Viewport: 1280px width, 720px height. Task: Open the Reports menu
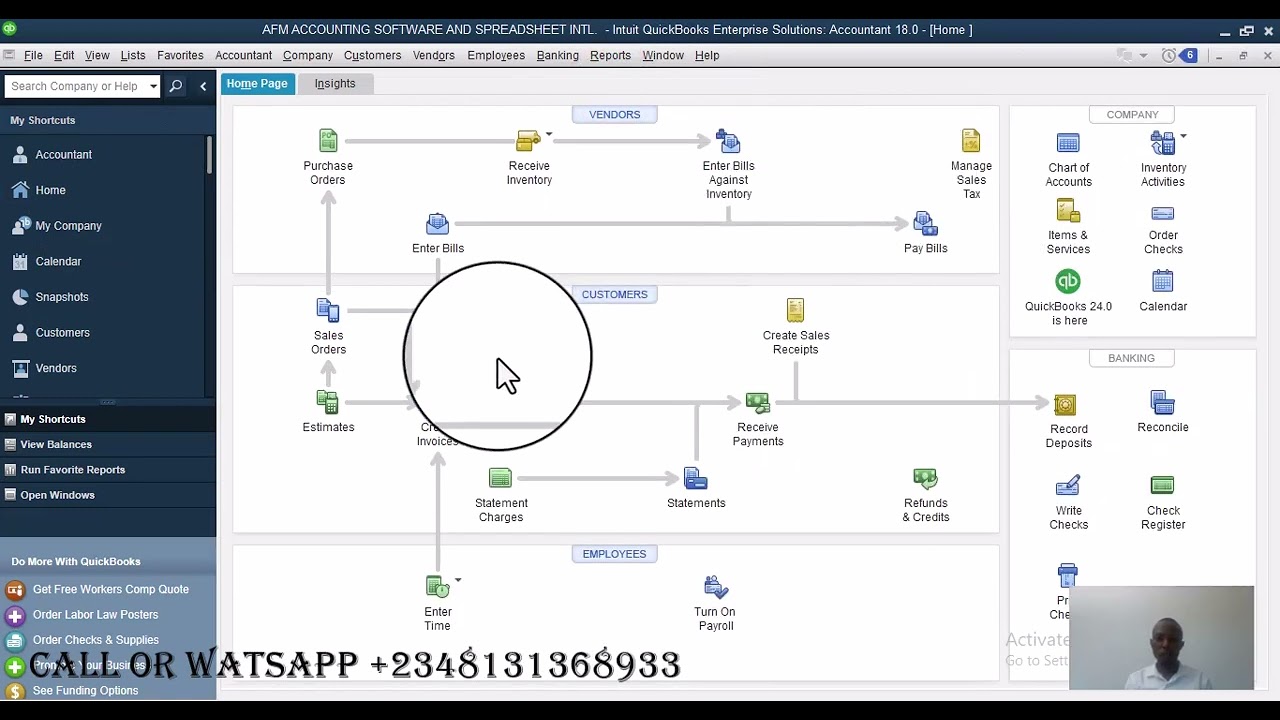click(x=610, y=55)
